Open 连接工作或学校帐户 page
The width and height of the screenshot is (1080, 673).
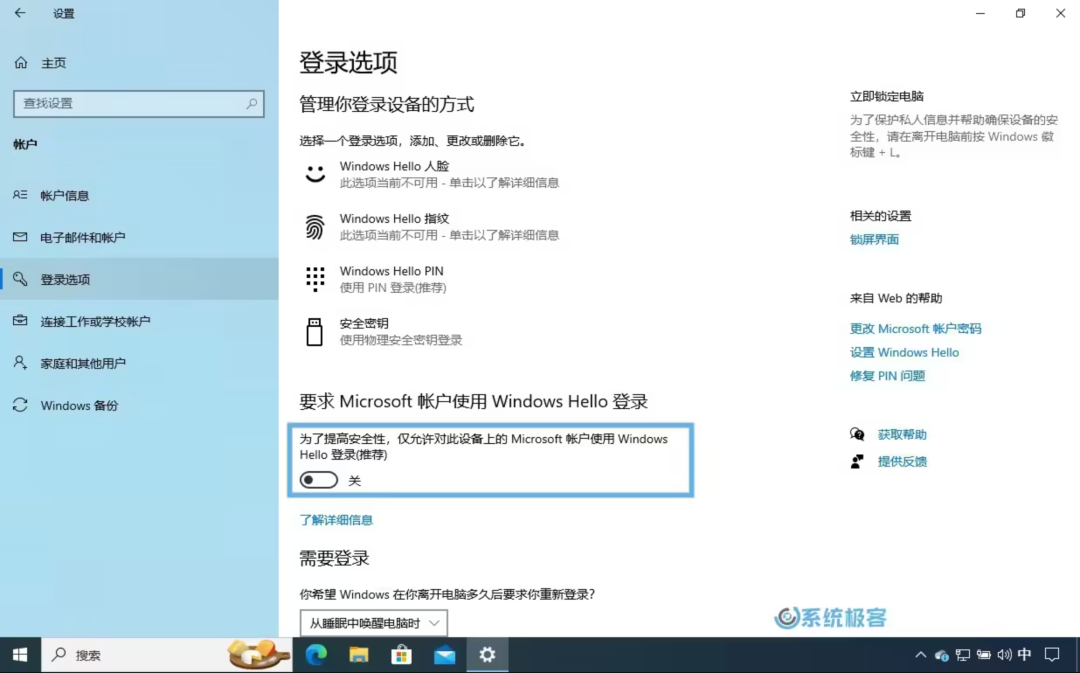point(139,321)
